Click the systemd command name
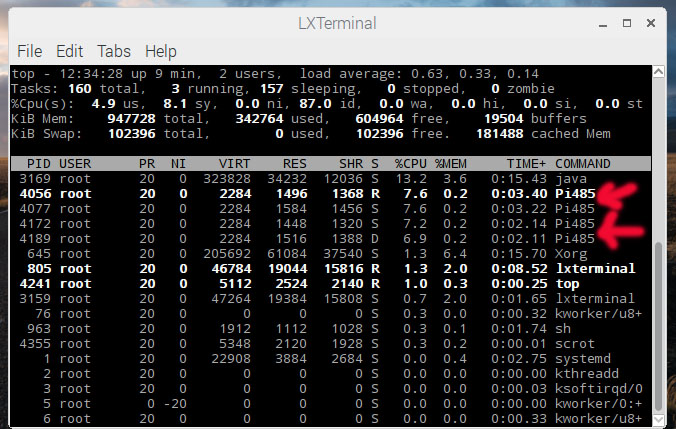Viewport: 676px width, 429px height. 582,359
